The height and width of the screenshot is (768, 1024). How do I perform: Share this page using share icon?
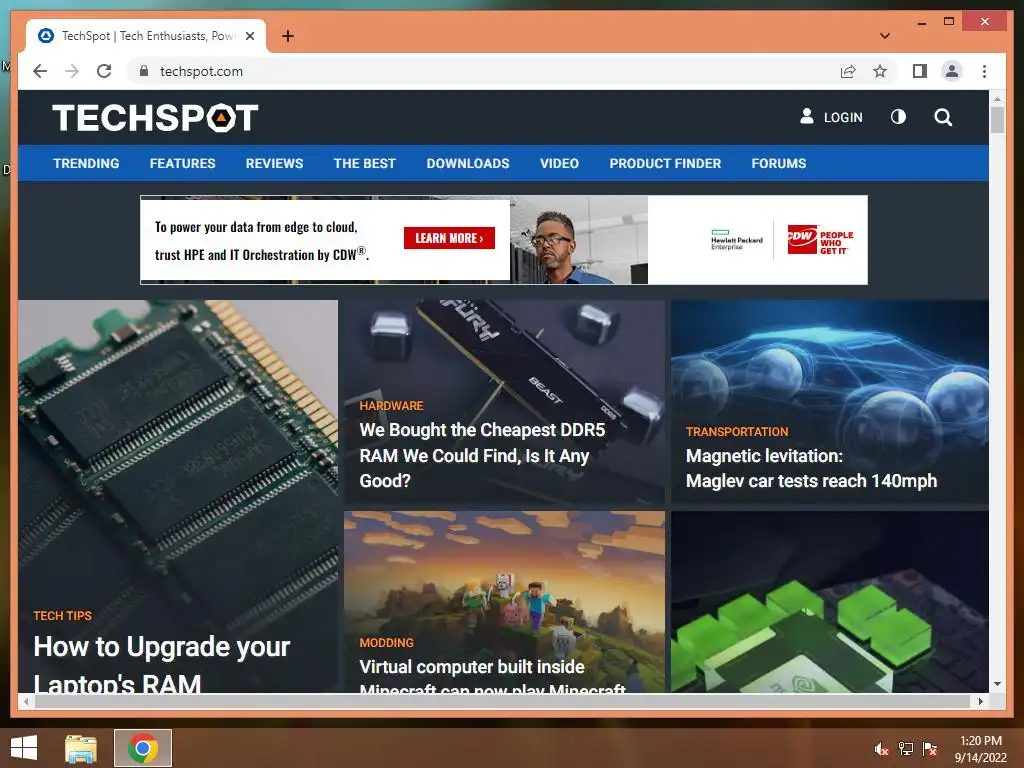(848, 71)
